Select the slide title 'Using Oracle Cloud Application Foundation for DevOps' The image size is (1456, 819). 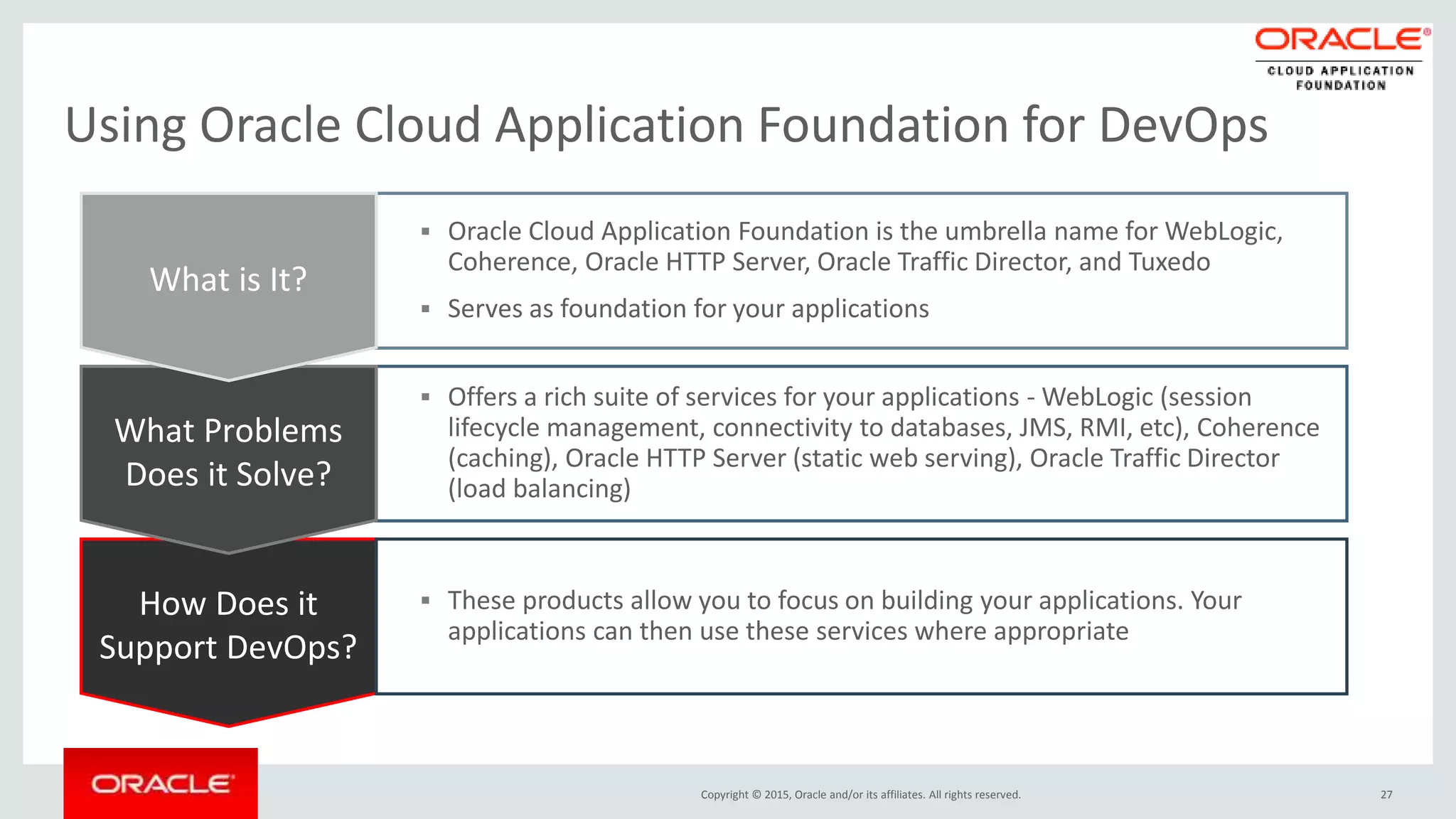click(666, 125)
